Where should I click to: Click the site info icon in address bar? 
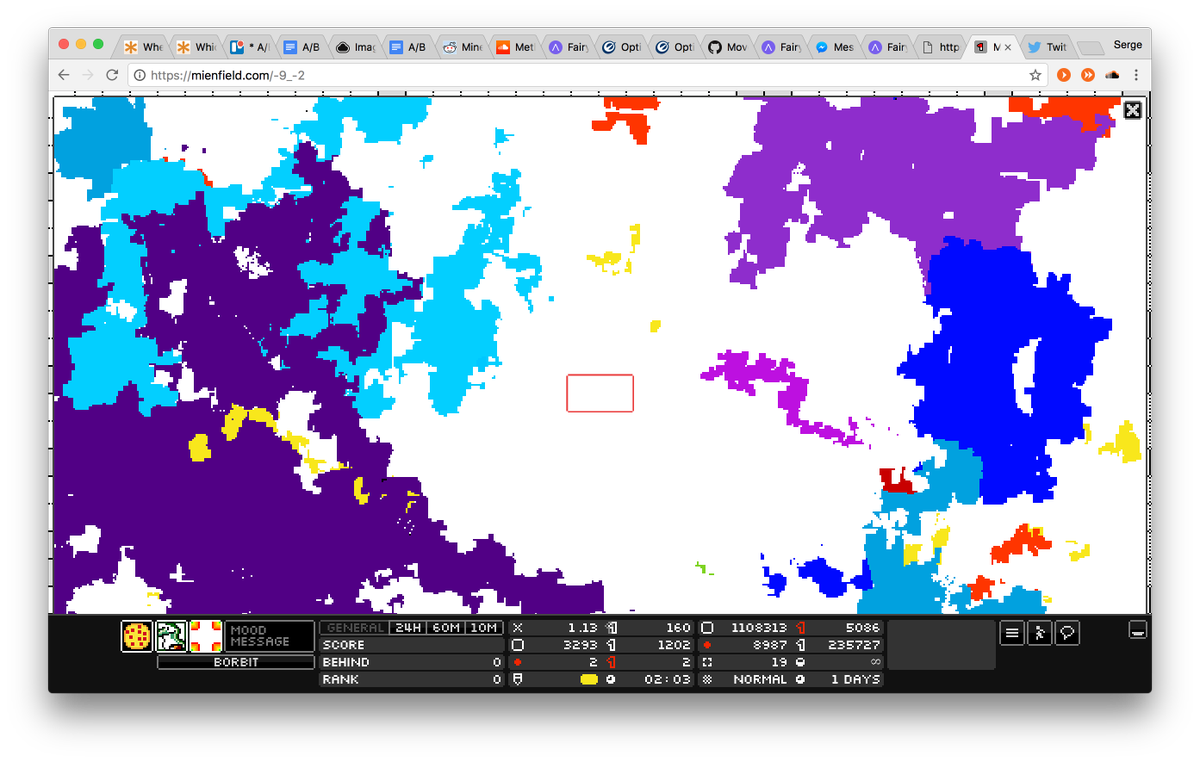point(140,75)
